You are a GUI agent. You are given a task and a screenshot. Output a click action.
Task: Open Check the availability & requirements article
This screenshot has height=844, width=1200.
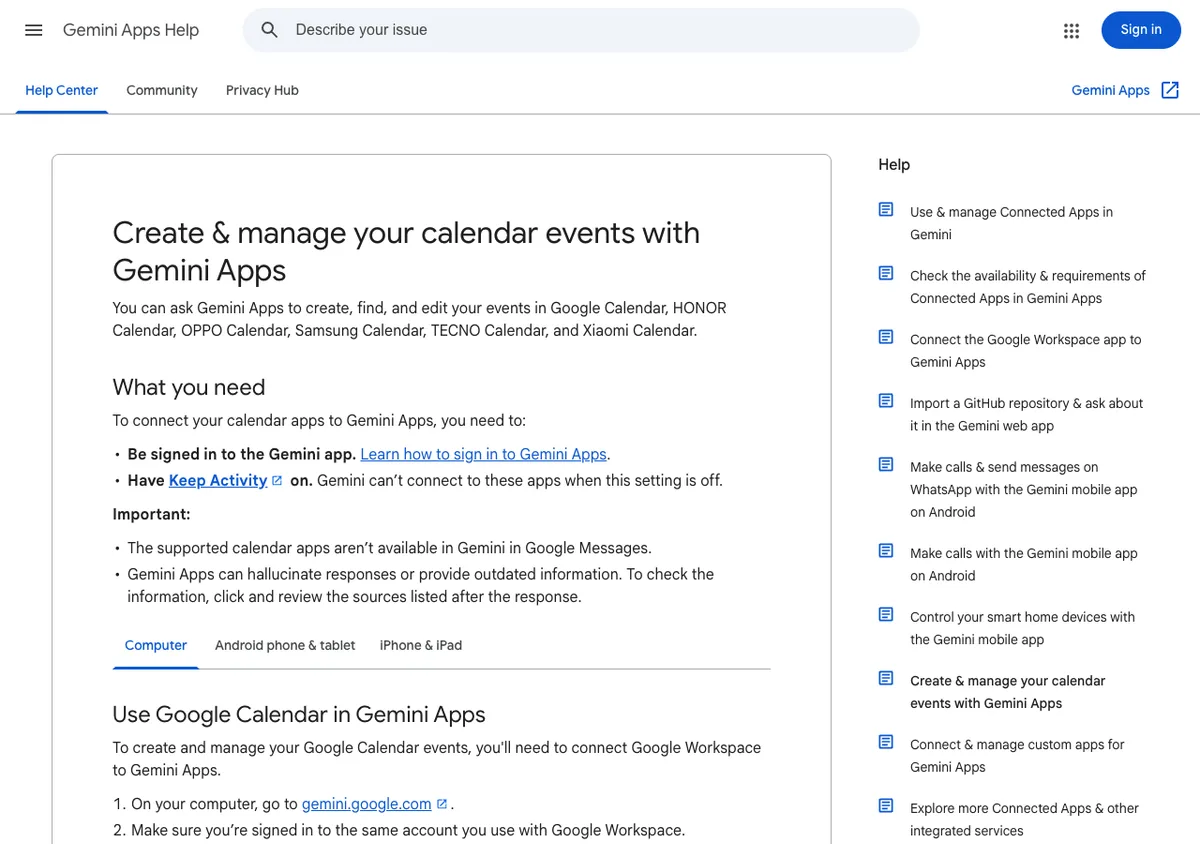[x=1028, y=287]
